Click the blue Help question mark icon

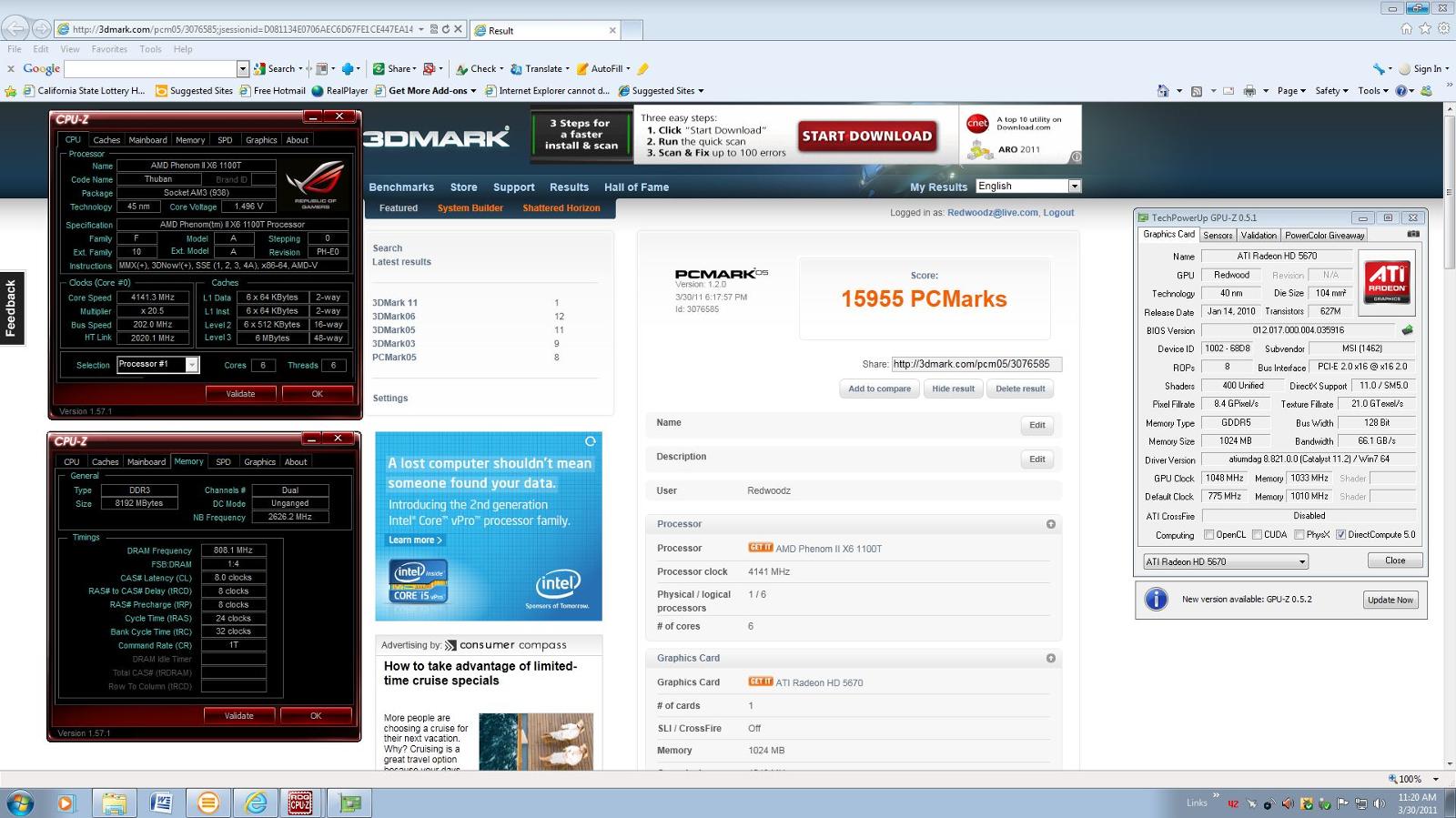pyautogui.click(x=1401, y=90)
